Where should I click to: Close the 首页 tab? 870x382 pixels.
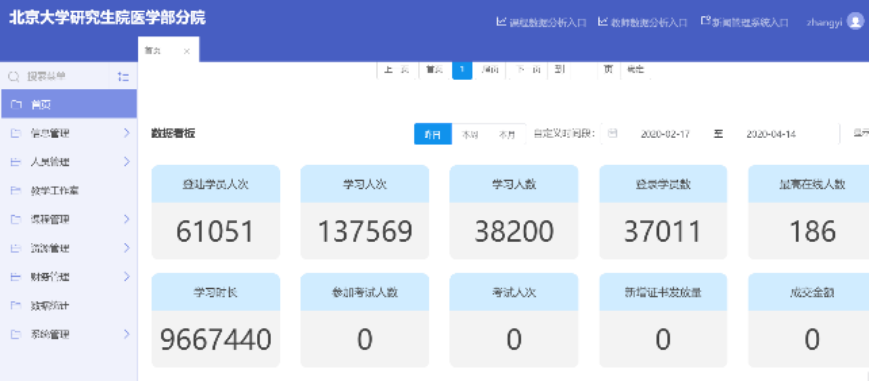coord(186,51)
